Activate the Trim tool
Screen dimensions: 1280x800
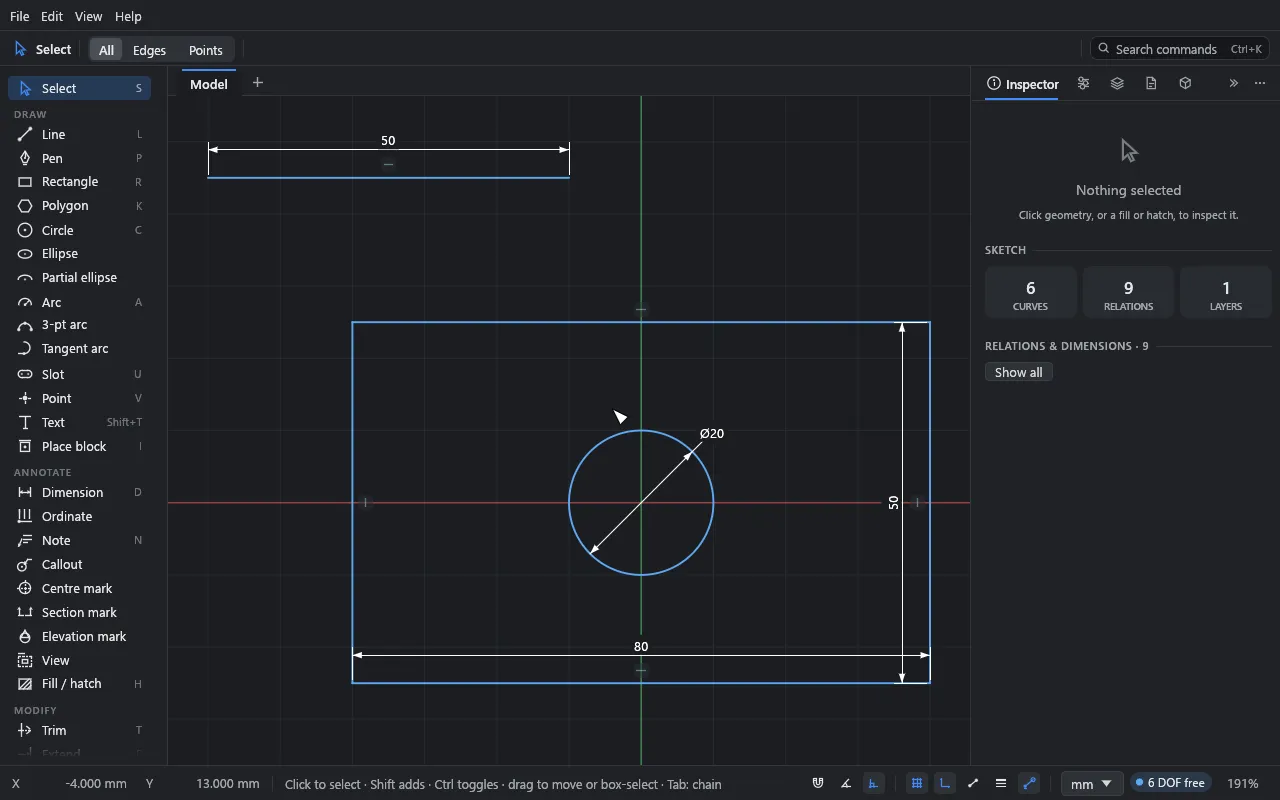click(x=80, y=730)
